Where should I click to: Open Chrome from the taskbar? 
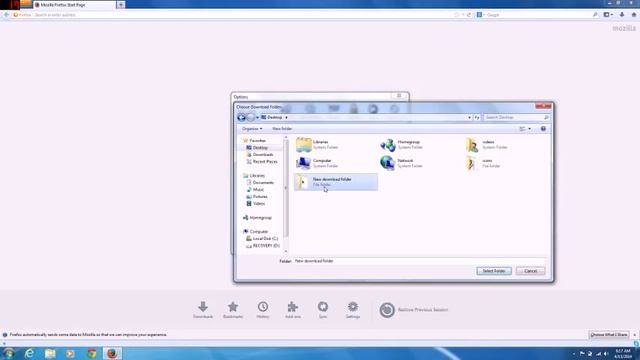91,353
